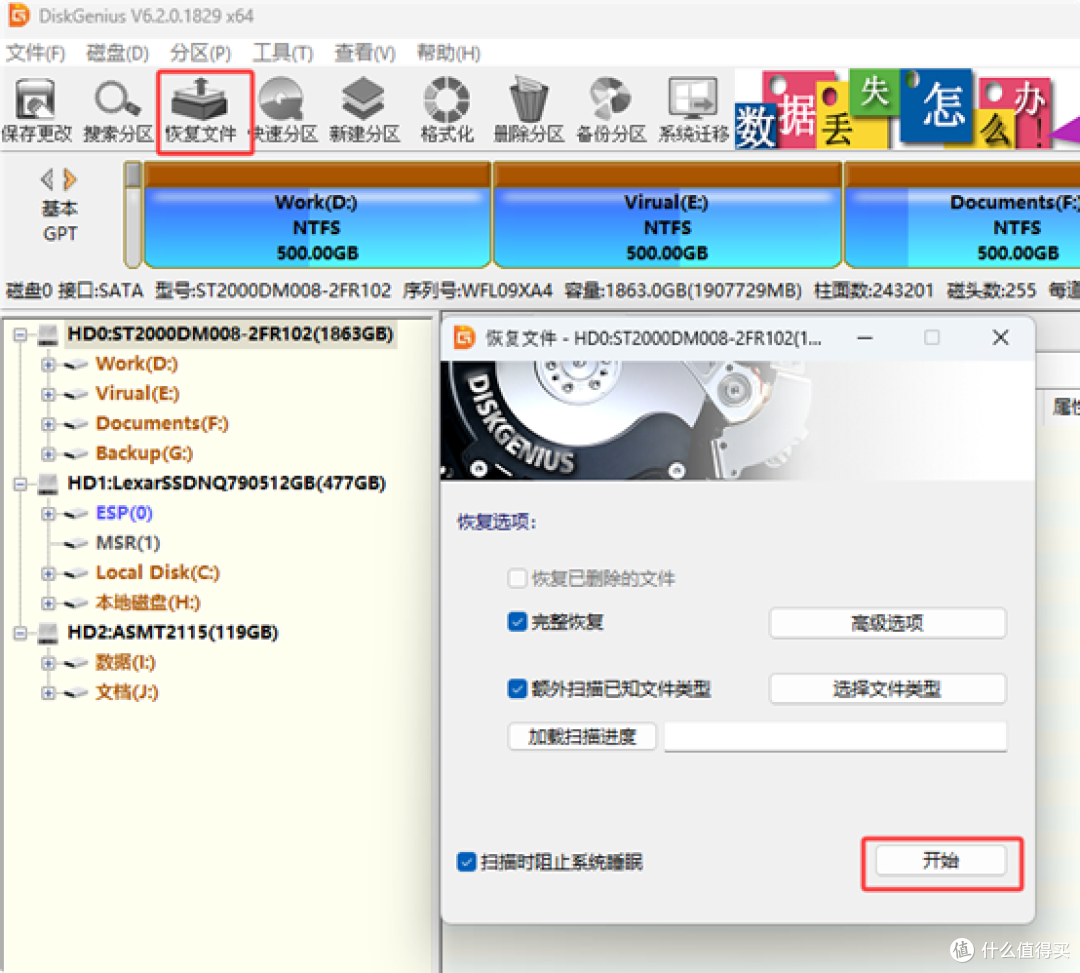The width and height of the screenshot is (1080, 973).
Task: Expand the Local Disk(C:) tree node
Action: (x=48, y=574)
